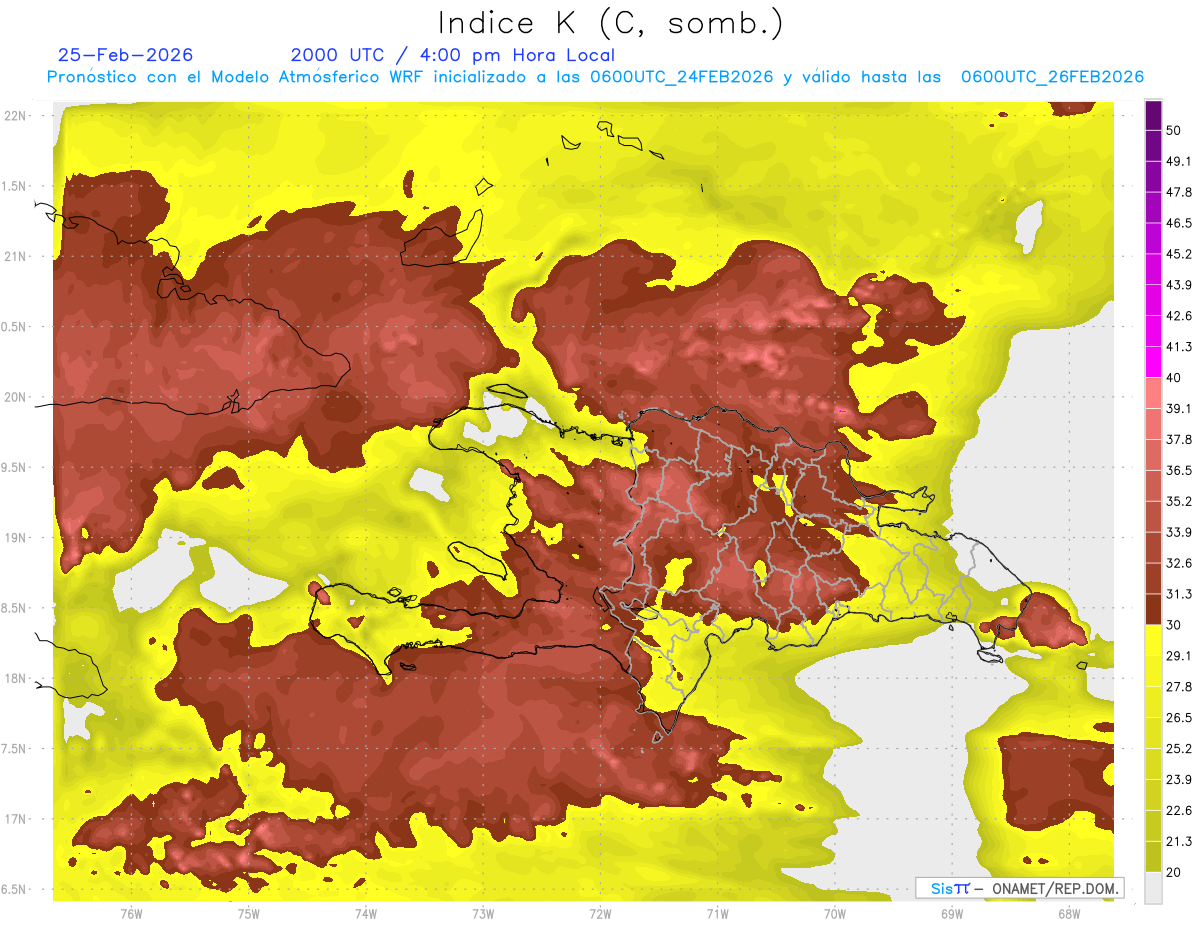Select the "75W" longitude label
The image size is (1200, 927).
coord(248,914)
